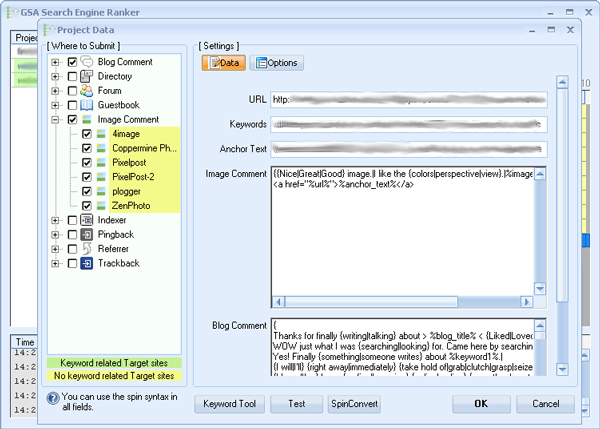Switch to the Options tab
The image size is (600, 429).
[277, 63]
